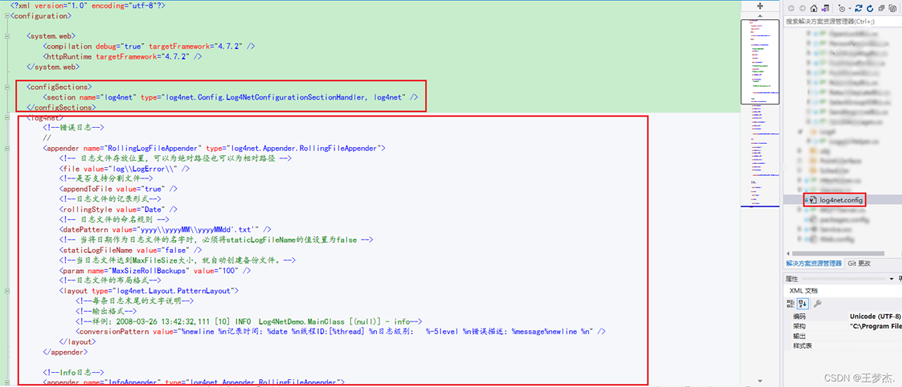Click the Show All Files icon
This screenshot has width=902, height=387.
click(x=893, y=8)
